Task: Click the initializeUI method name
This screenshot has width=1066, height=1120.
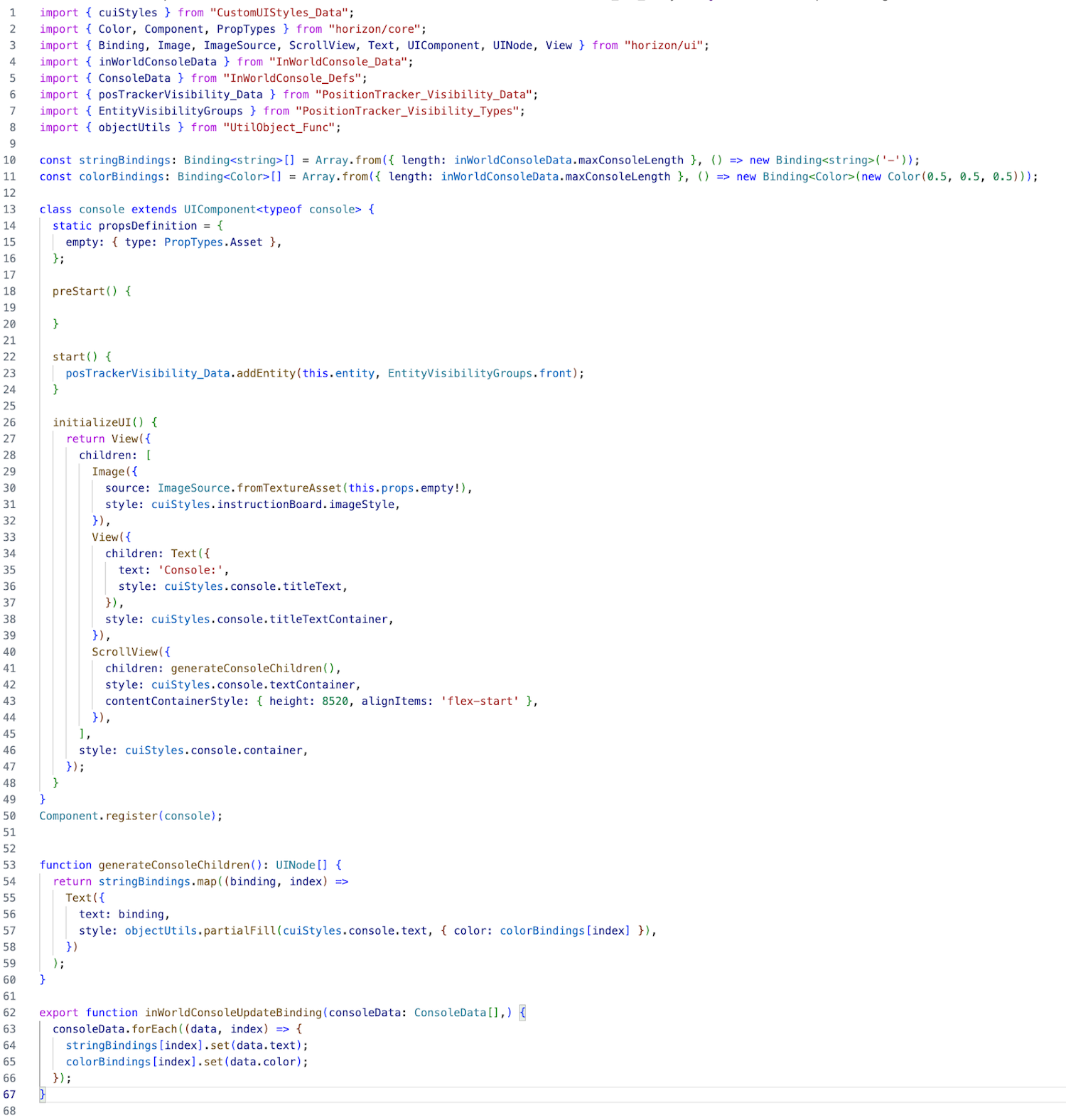Action: tap(92, 422)
